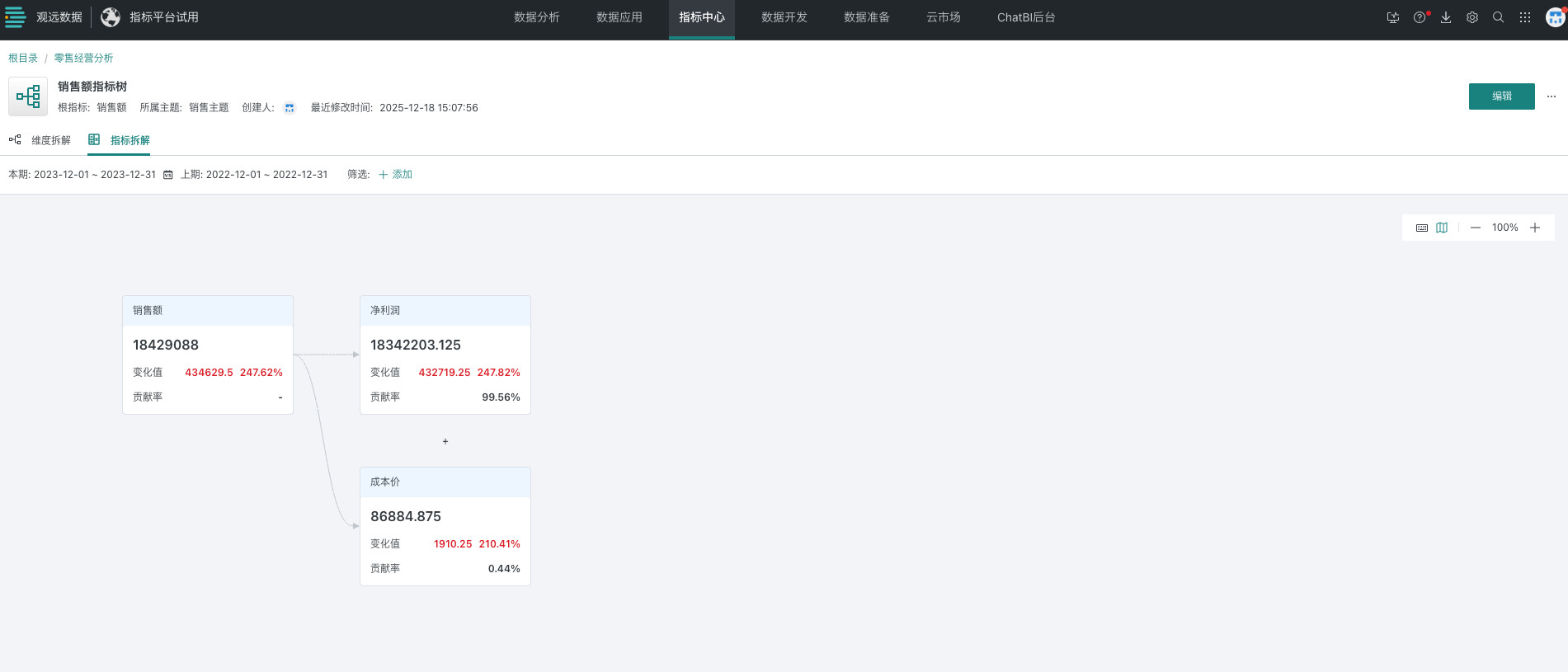
Task: Go to ChatBI后台 in navigation
Action: pyautogui.click(x=1026, y=17)
